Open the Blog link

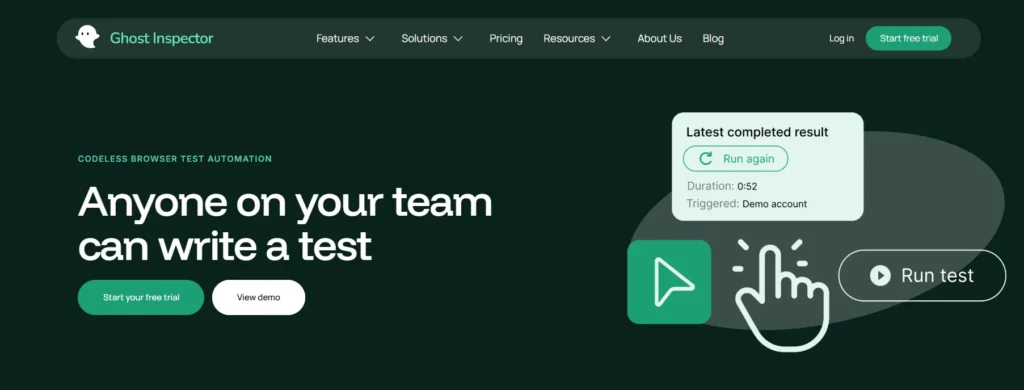pyautogui.click(x=713, y=39)
